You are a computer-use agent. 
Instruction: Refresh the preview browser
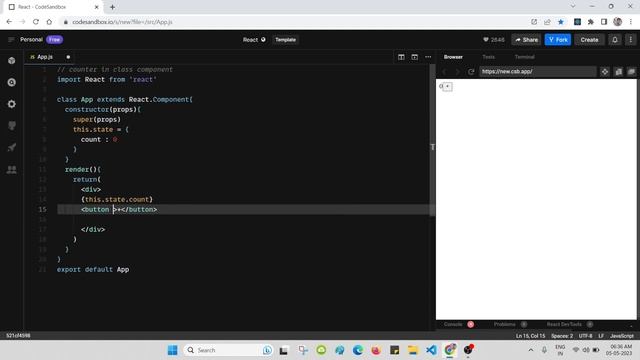pos(471,72)
